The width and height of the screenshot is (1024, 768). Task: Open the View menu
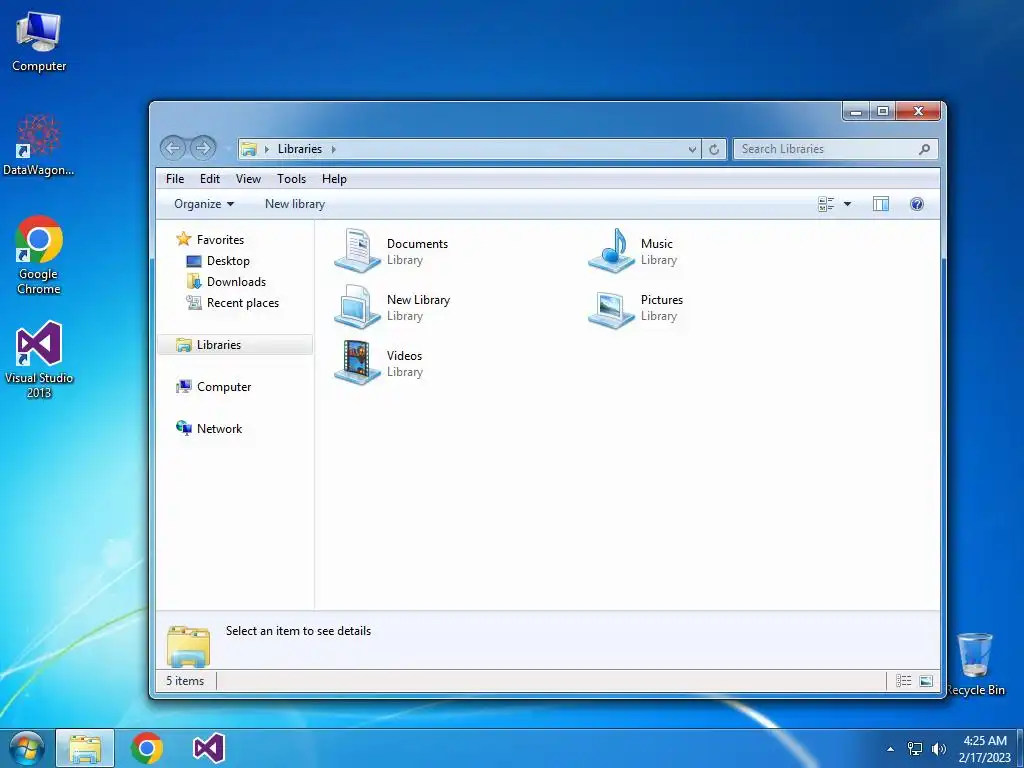pyautogui.click(x=248, y=179)
